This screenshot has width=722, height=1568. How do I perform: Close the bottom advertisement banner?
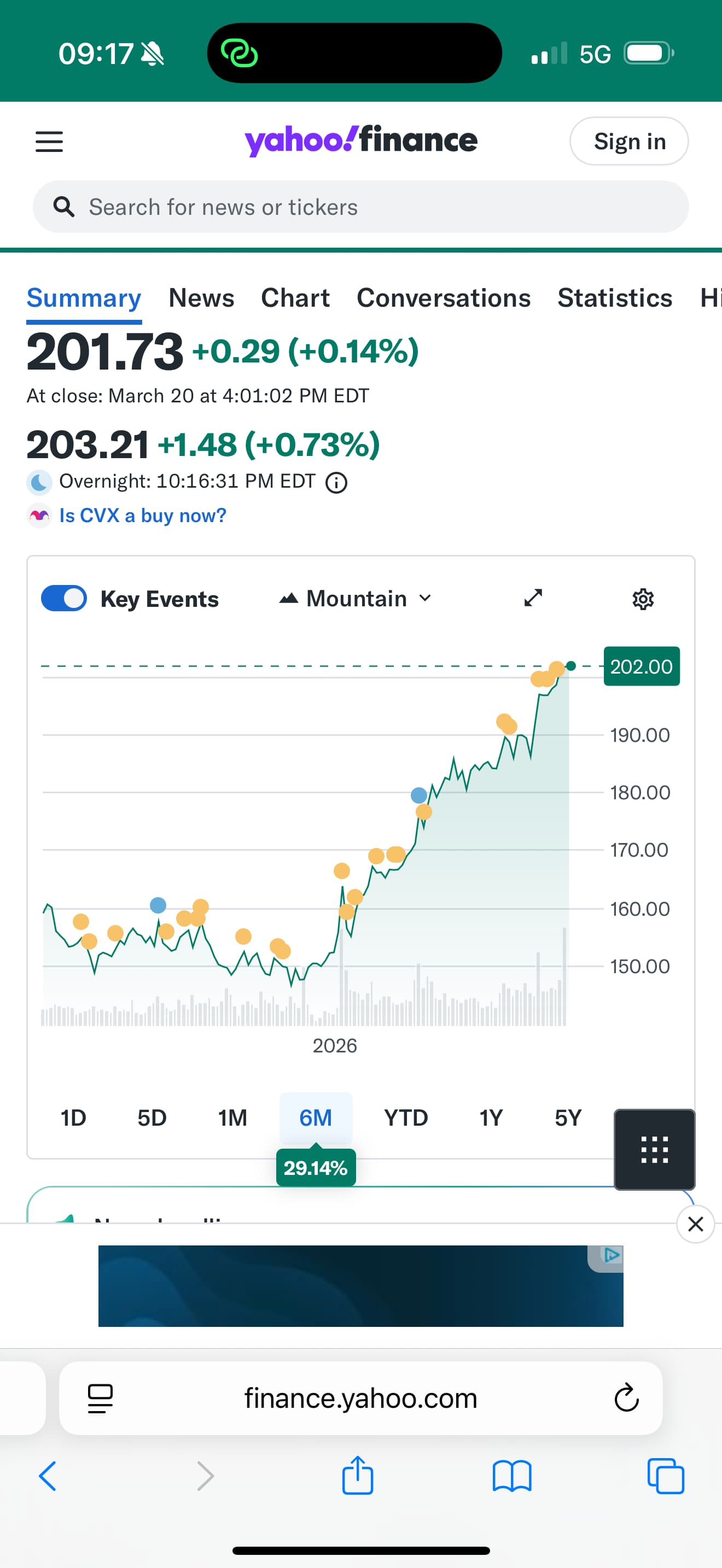point(695,1224)
